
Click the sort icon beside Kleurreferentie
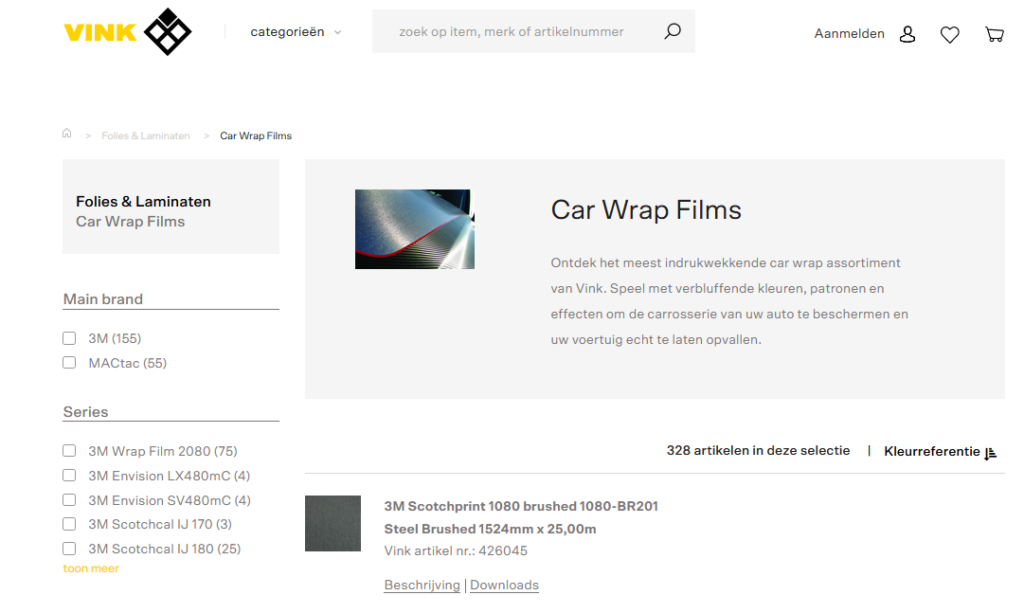point(990,453)
